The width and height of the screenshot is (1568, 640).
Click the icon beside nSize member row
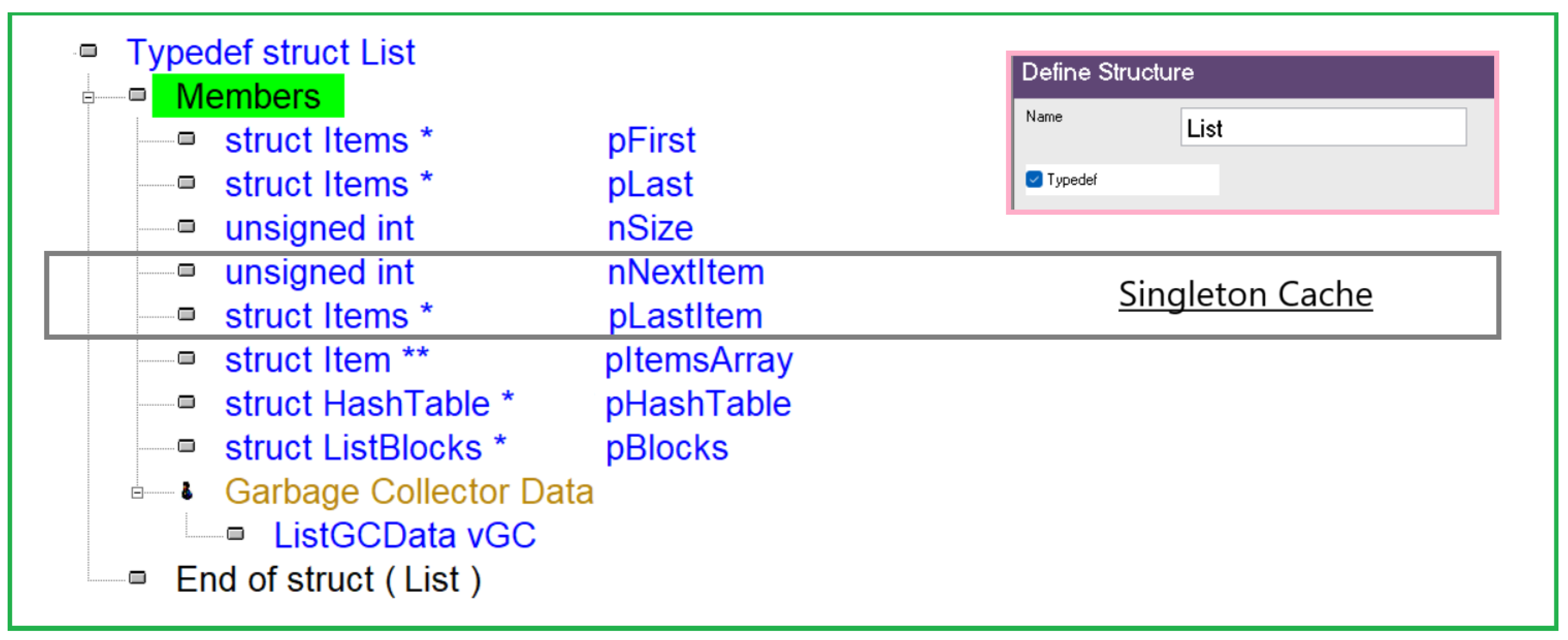click(187, 227)
